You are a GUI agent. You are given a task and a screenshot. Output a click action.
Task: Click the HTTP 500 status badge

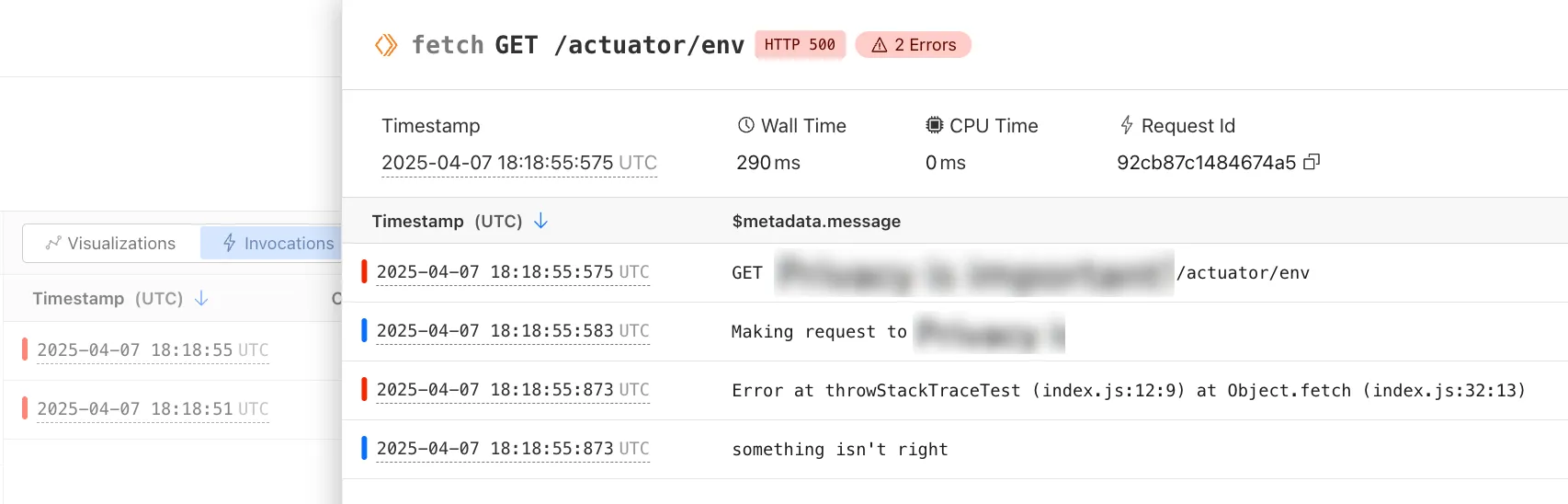click(800, 45)
